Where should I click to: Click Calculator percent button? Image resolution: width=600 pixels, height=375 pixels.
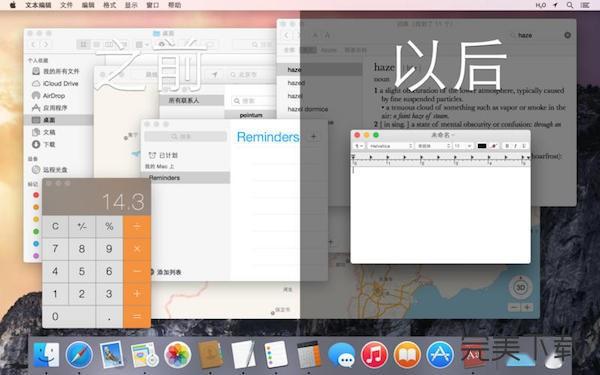coord(109,226)
